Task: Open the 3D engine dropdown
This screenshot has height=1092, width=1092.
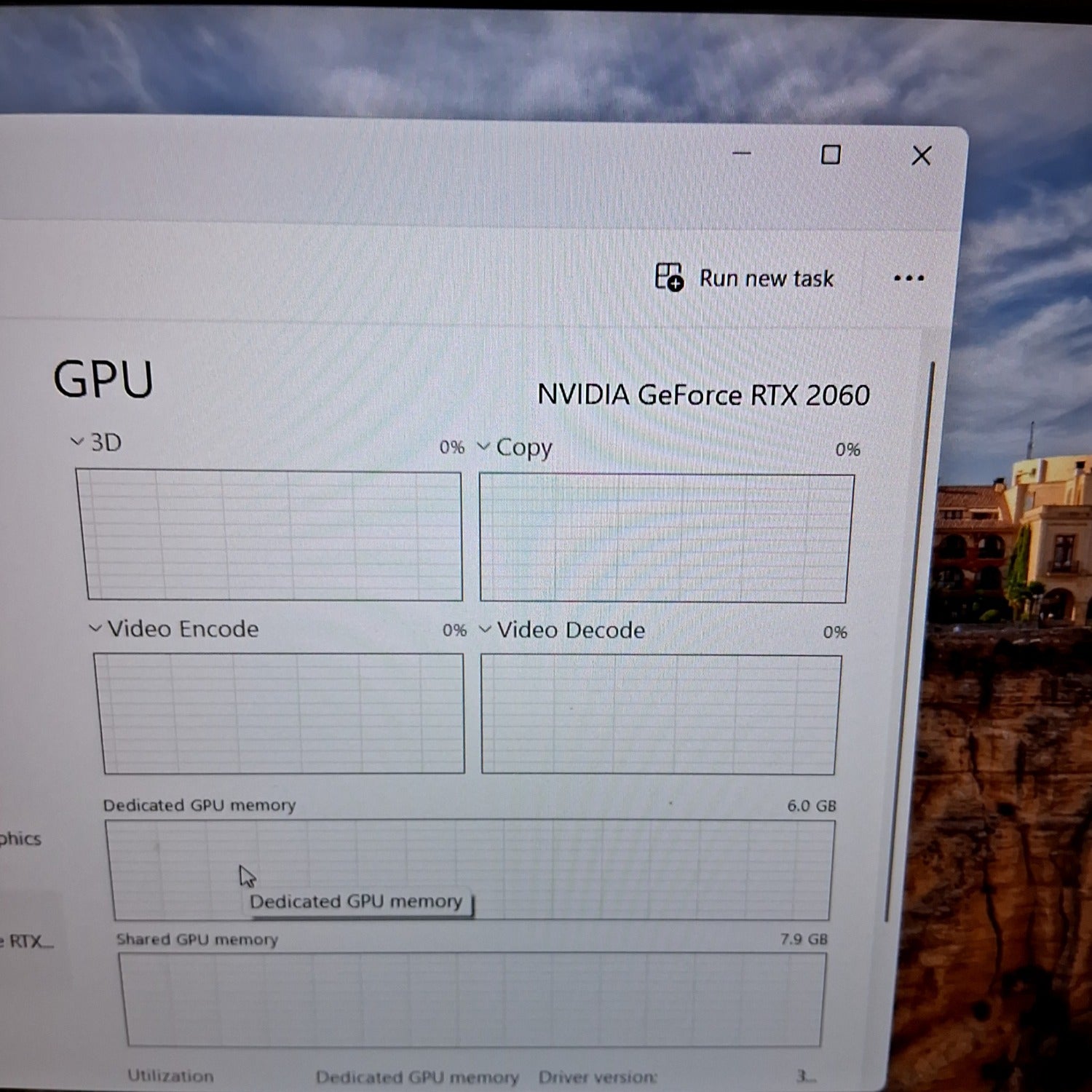Action: click(96, 442)
